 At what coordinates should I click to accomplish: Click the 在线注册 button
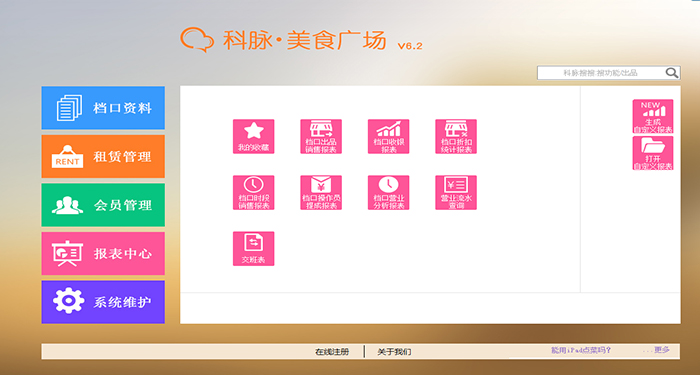tap(332, 352)
